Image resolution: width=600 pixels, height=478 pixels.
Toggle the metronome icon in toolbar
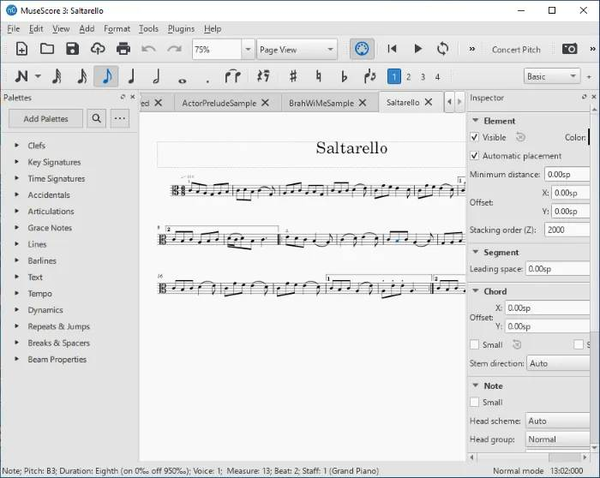coord(361,48)
